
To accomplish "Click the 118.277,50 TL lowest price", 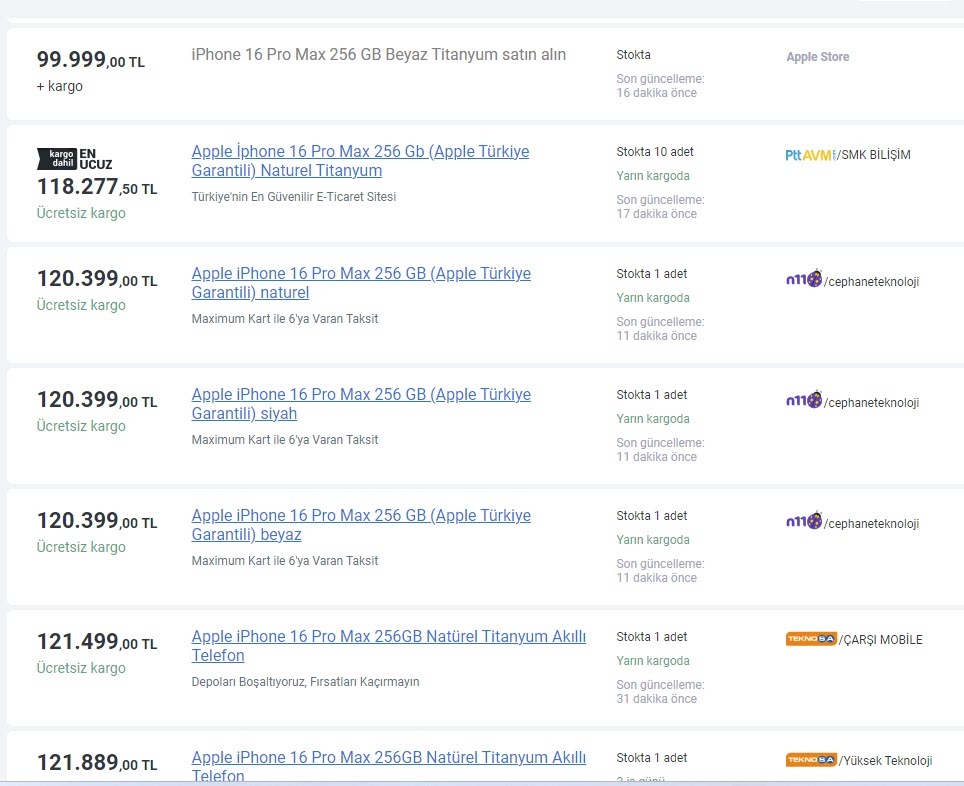I will [96, 187].
